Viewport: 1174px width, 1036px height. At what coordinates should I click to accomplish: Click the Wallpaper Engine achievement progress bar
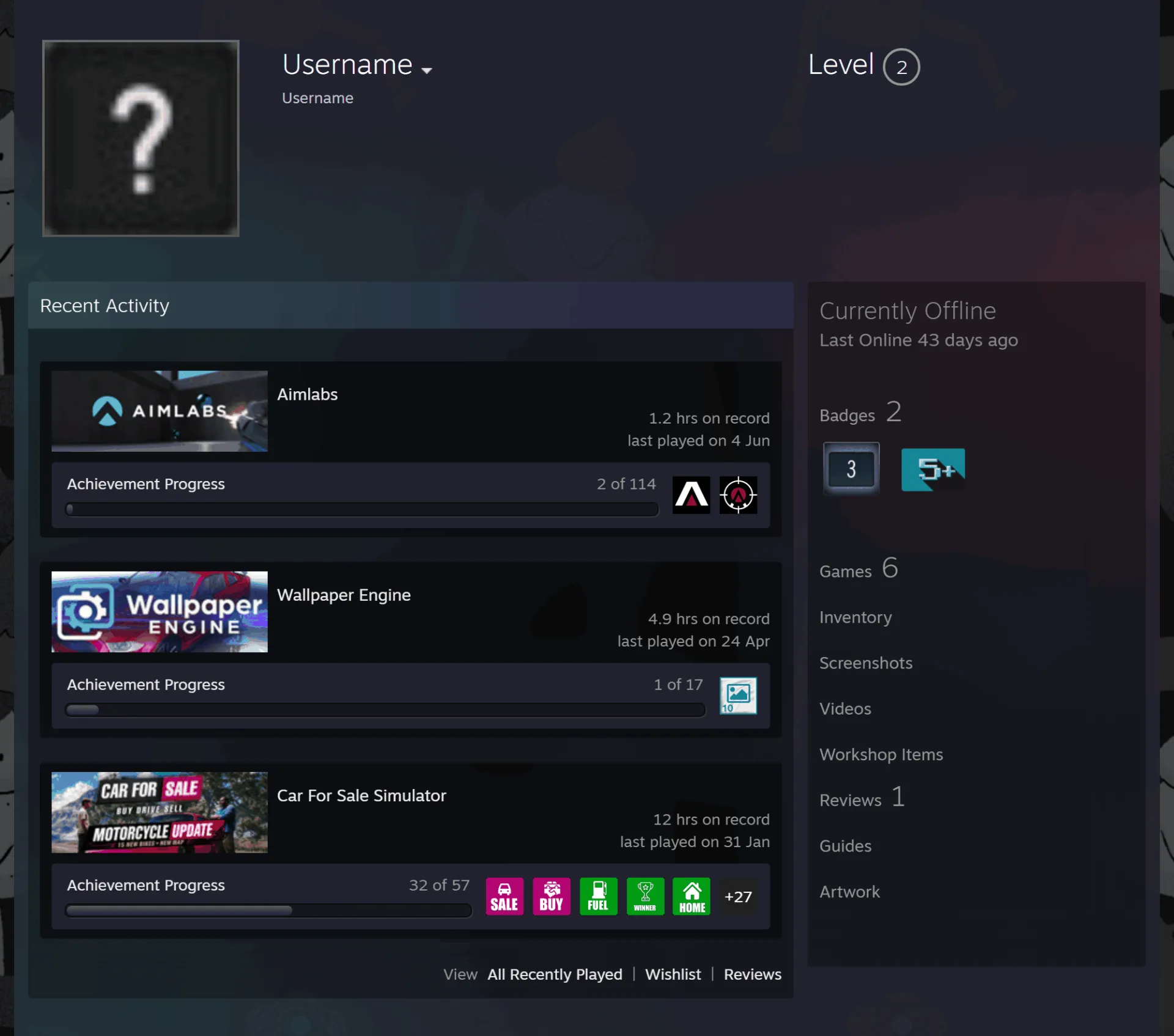pyautogui.click(x=385, y=710)
